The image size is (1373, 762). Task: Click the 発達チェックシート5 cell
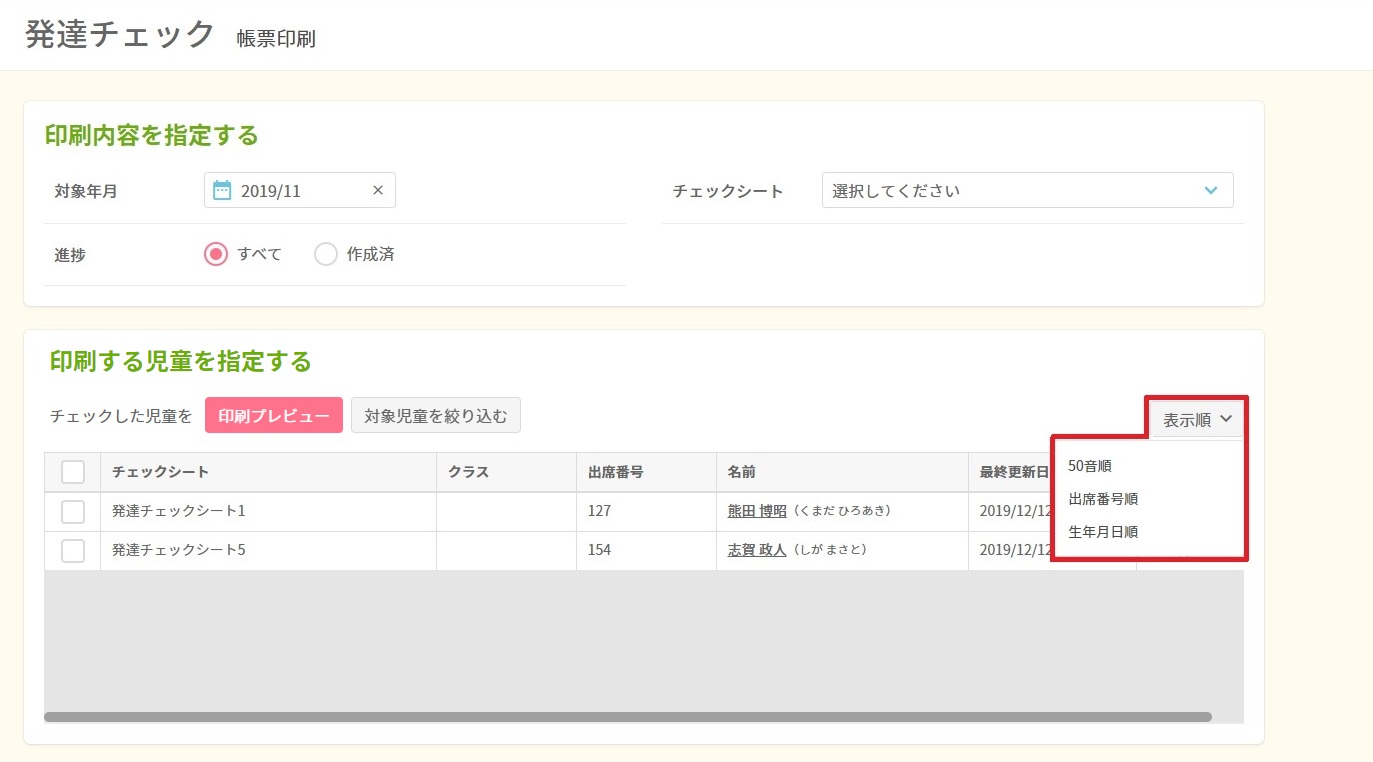pos(268,550)
